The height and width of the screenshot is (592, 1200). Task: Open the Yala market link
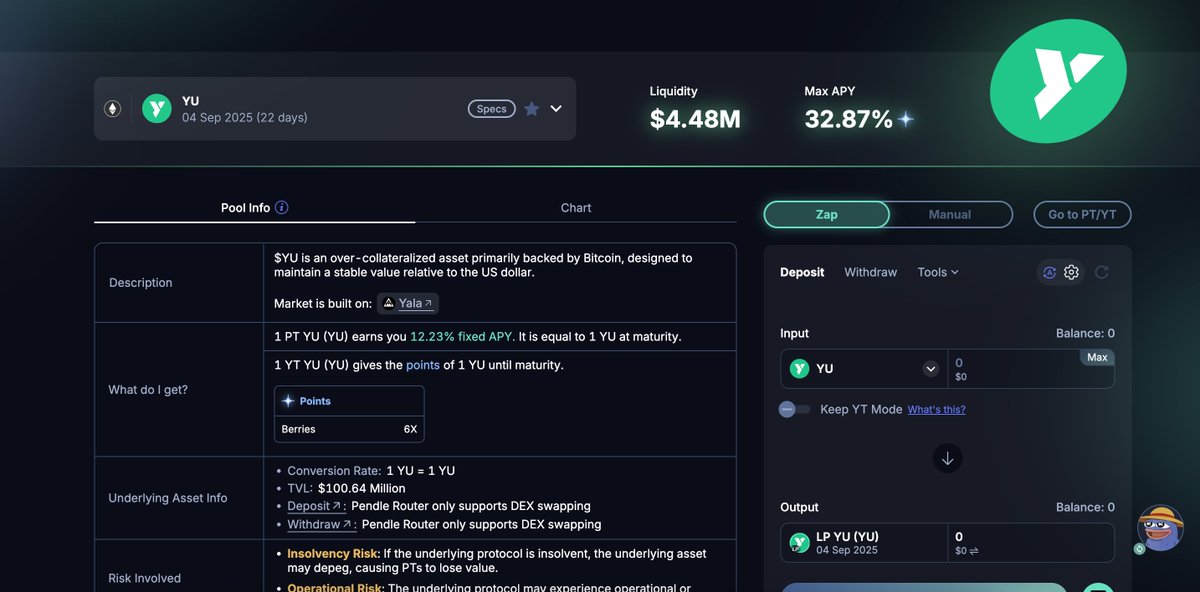tap(408, 303)
